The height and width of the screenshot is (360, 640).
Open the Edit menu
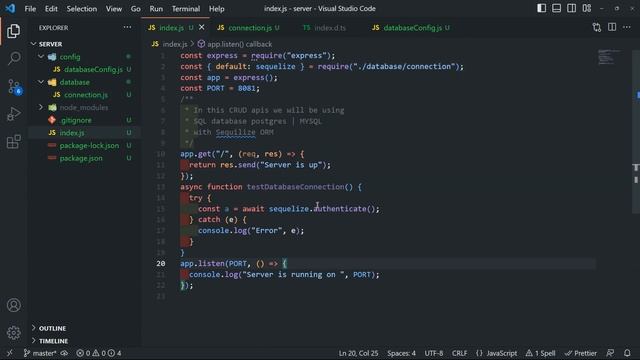(x=51, y=9)
